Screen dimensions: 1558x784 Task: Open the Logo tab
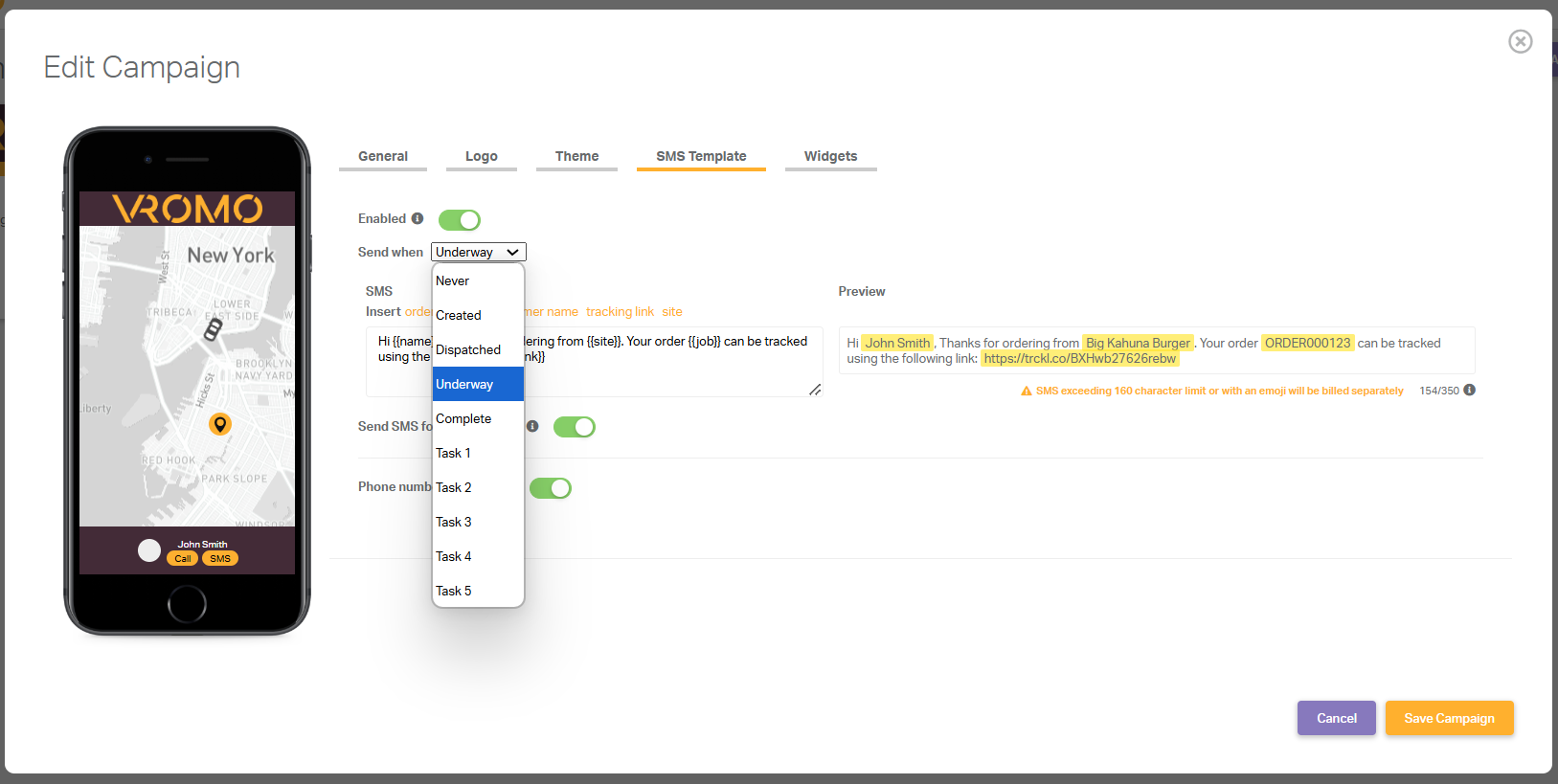click(x=482, y=157)
